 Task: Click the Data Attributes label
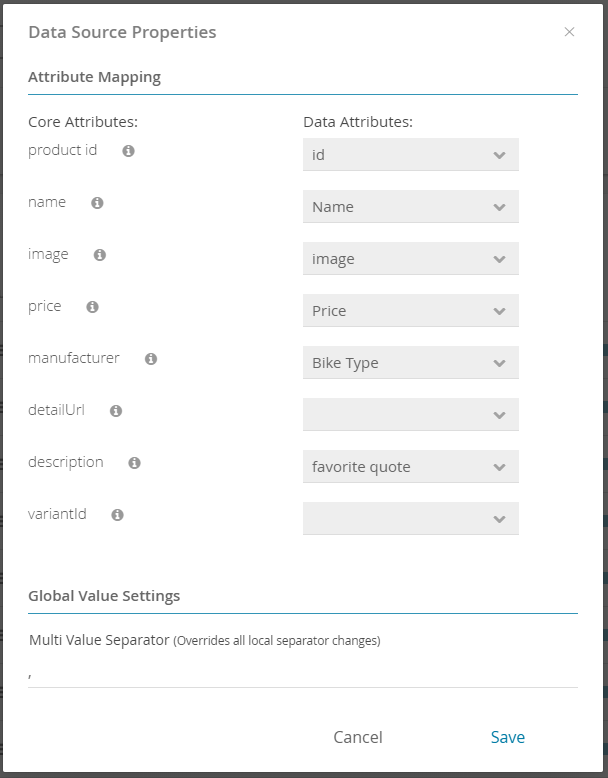pos(358,122)
